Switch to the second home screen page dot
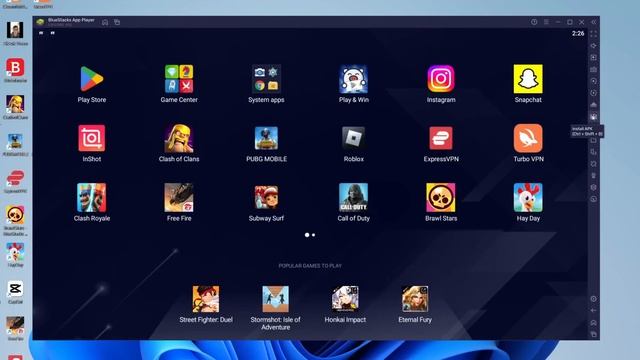 pos(313,235)
